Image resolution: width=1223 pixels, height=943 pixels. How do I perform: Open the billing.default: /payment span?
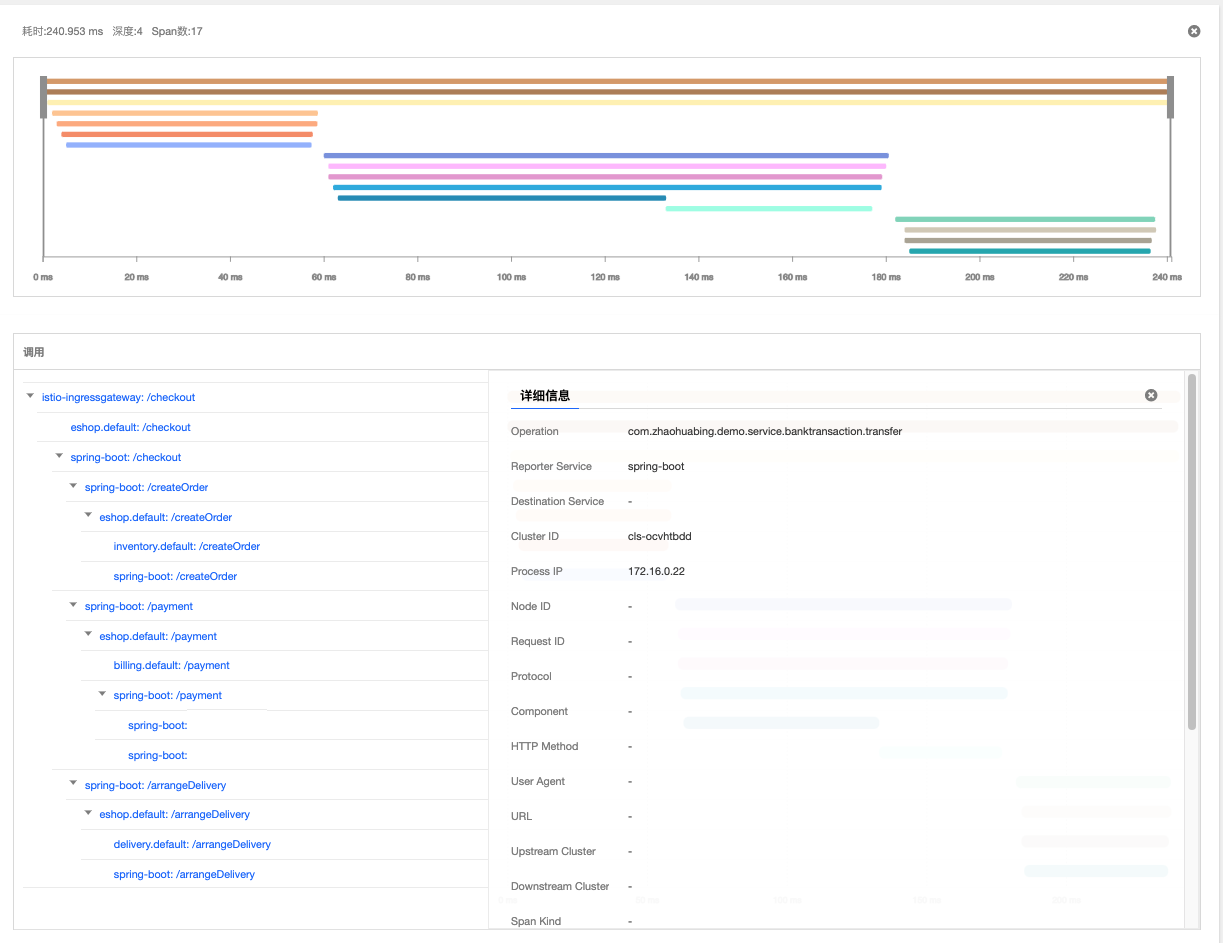[171, 665]
